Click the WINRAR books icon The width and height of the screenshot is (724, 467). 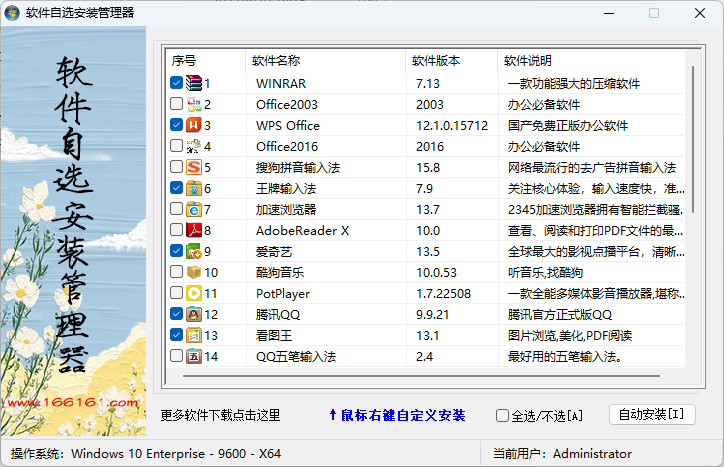194,83
